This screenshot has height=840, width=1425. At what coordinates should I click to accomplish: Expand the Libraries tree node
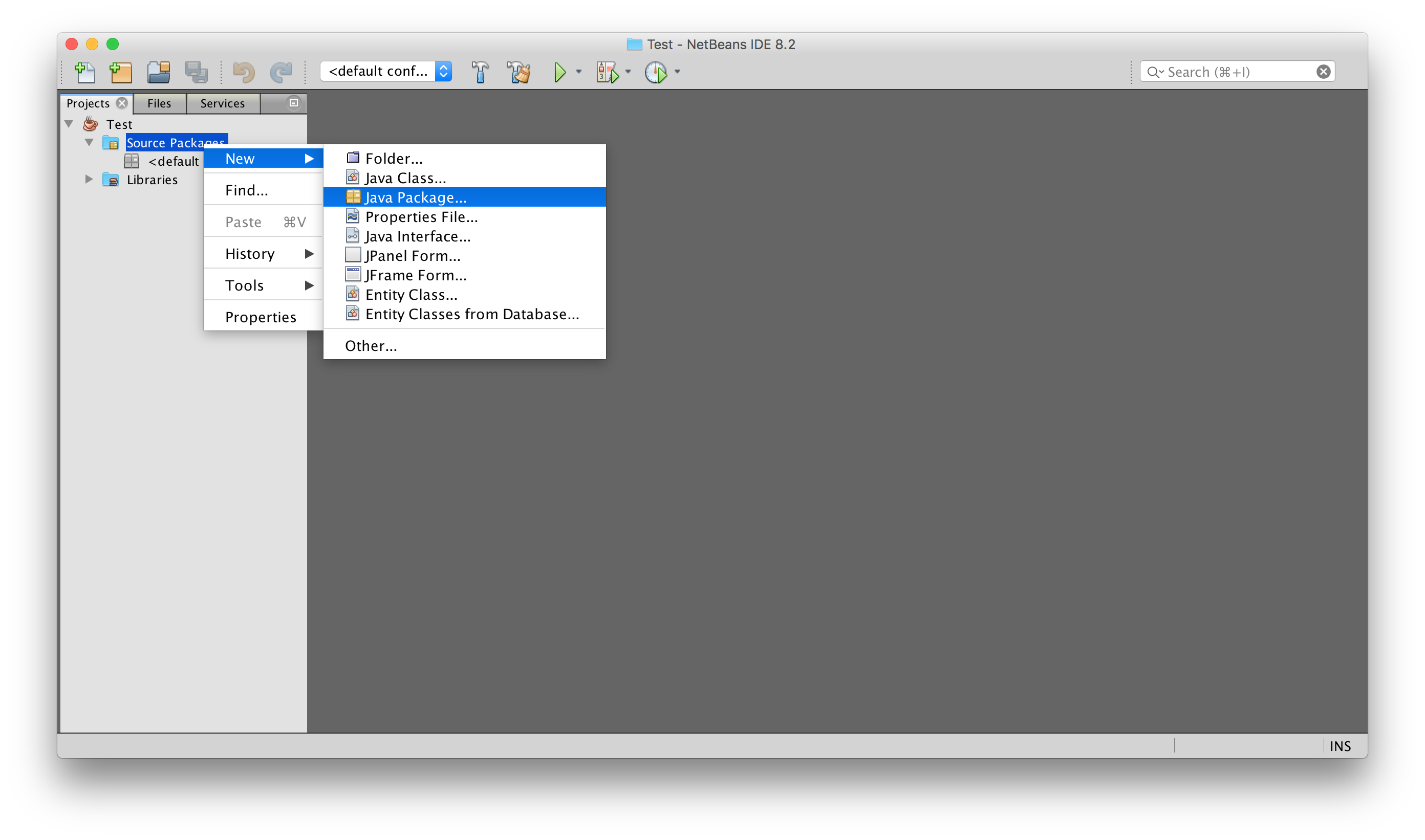pos(89,180)
